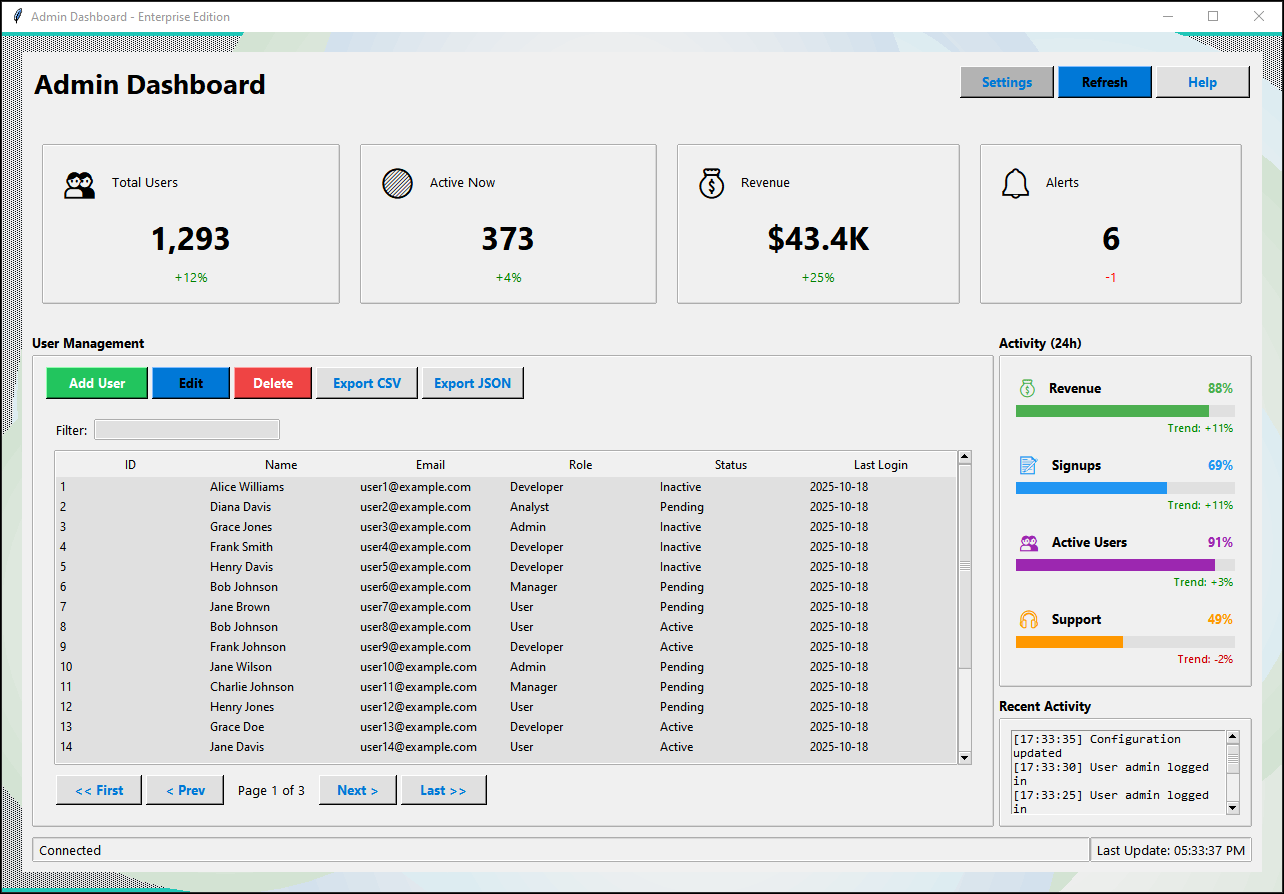Click the Alerts bell icon

click(1015, 183)
